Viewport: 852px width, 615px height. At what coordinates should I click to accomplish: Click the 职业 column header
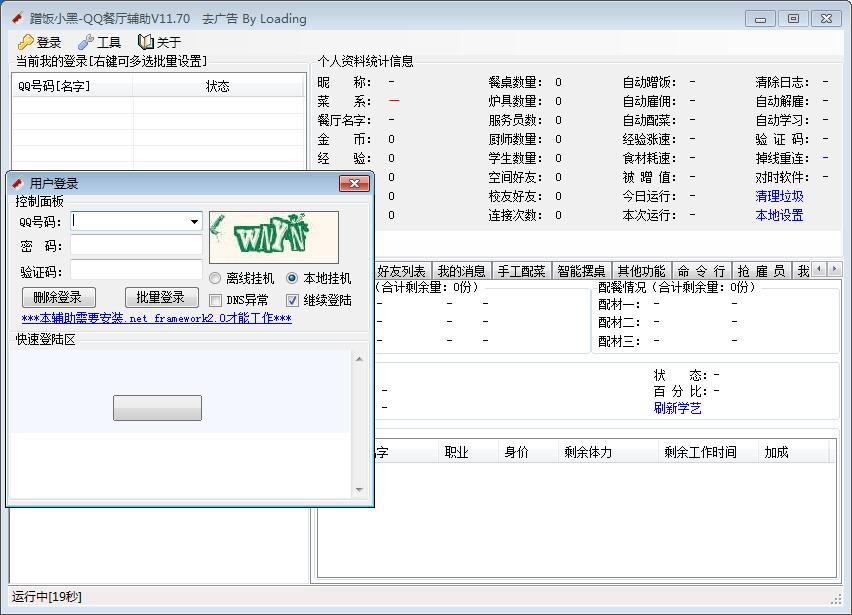[468, 452]
